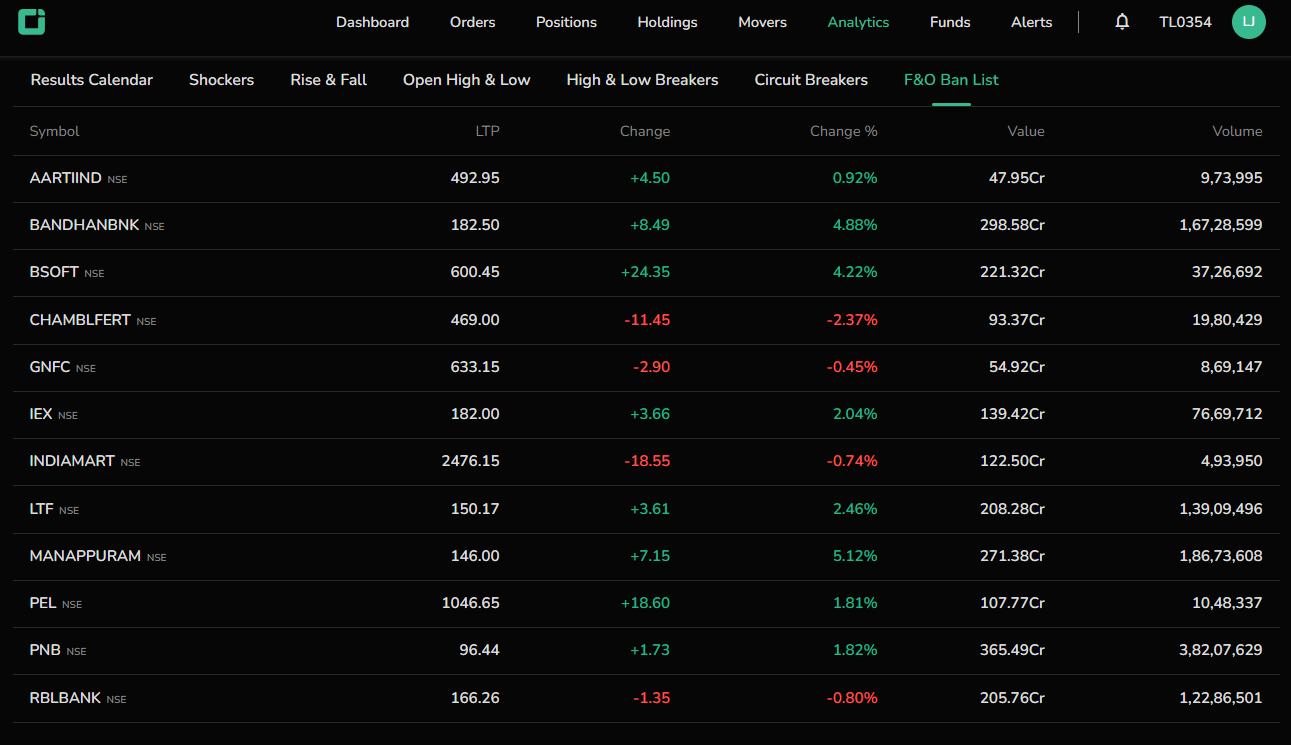
Task: Open the Positions page
Action: click(x=566, y=22)
